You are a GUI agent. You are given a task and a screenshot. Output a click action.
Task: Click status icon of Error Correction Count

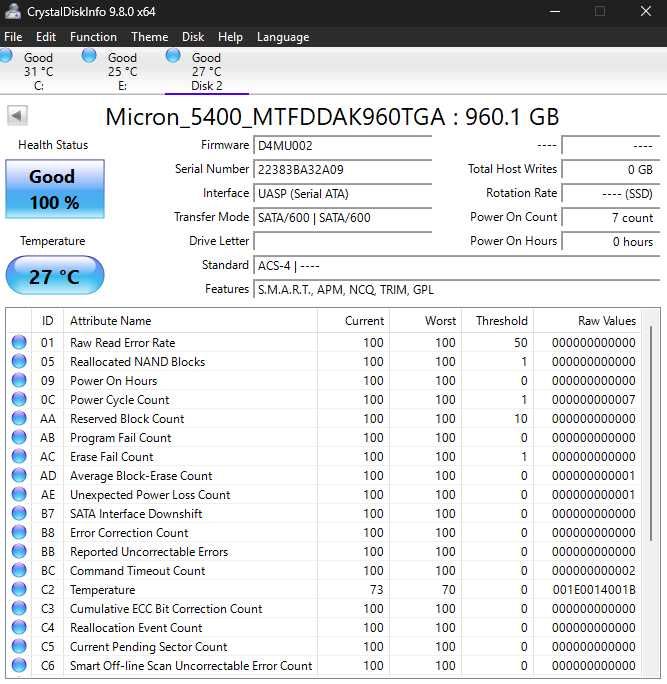(19, 532)
